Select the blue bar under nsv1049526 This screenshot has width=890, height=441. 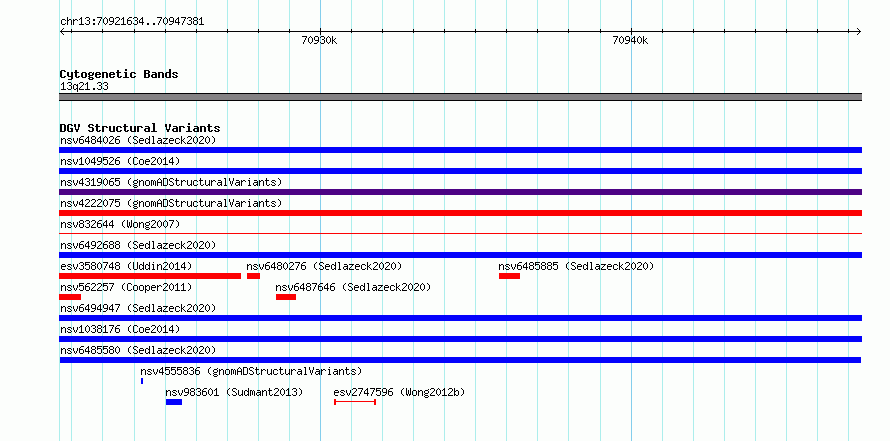coord(460,171)
